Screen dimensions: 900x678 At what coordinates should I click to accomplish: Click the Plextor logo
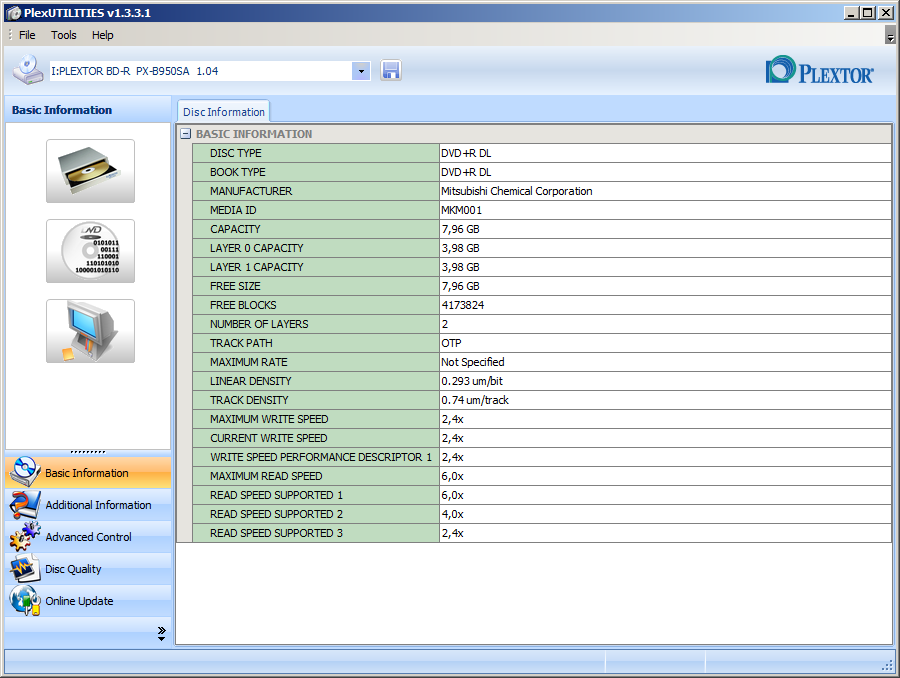click(x=820, y=70)
